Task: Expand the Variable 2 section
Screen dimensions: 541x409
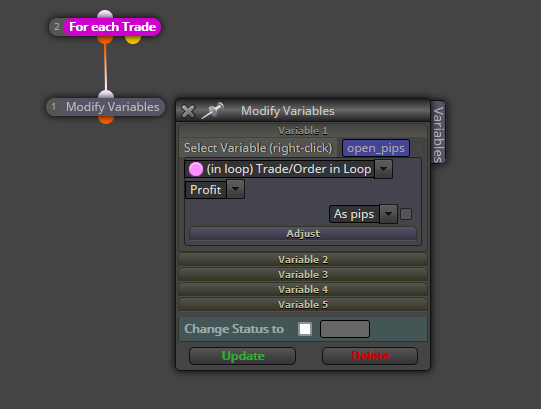Action: tap(303, 260)
